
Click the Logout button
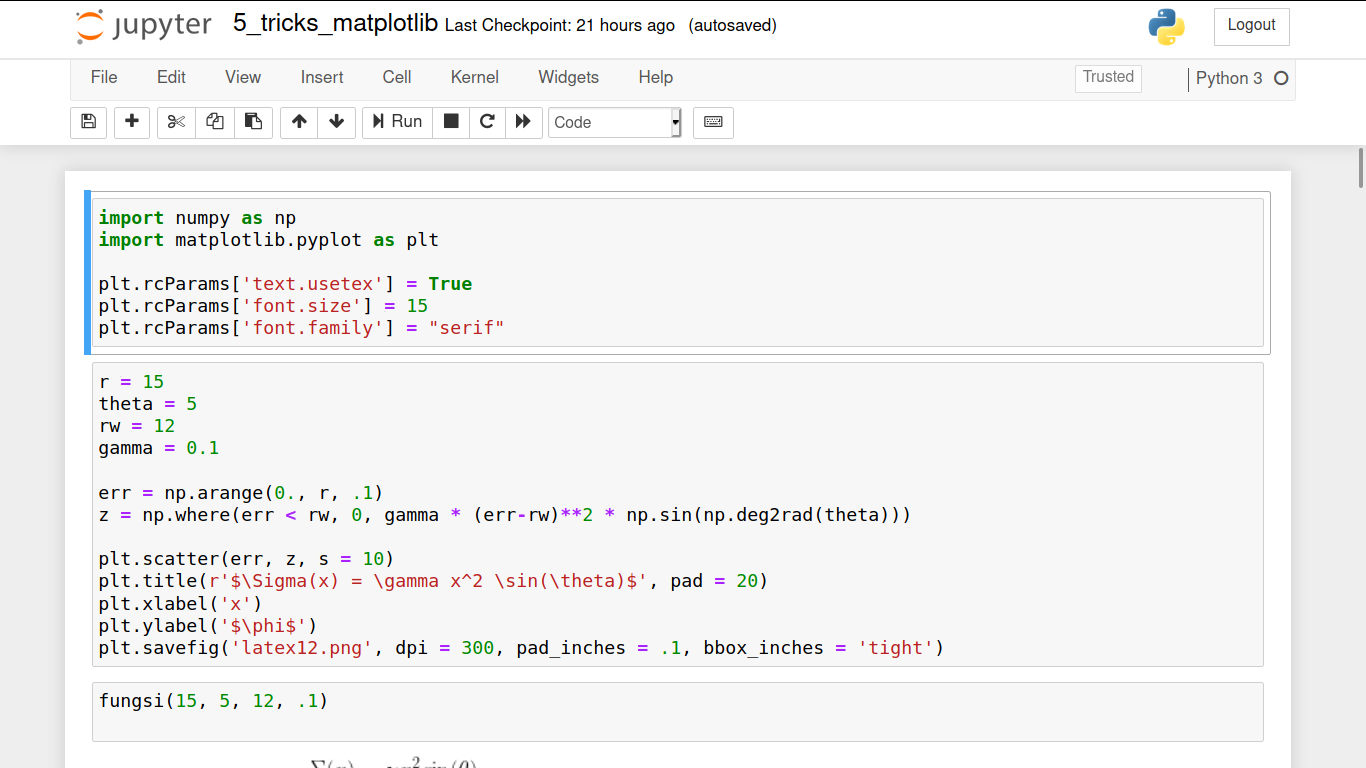(x=1251, y=26)
